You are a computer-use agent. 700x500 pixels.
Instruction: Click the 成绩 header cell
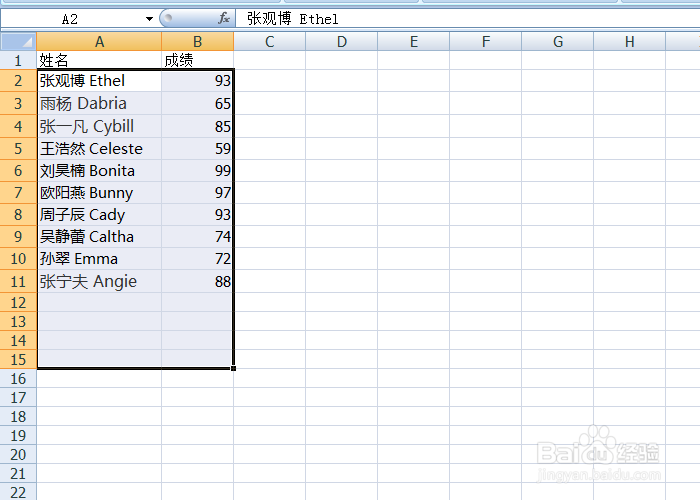pyautogui.click(x=197, y=60)
